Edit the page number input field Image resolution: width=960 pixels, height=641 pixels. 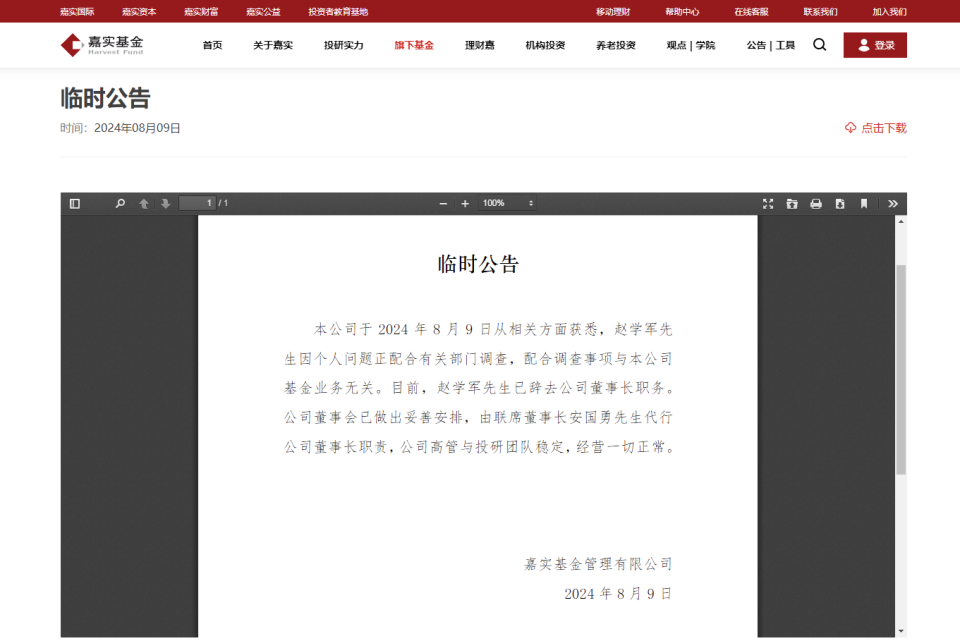(x=197, y=203)
